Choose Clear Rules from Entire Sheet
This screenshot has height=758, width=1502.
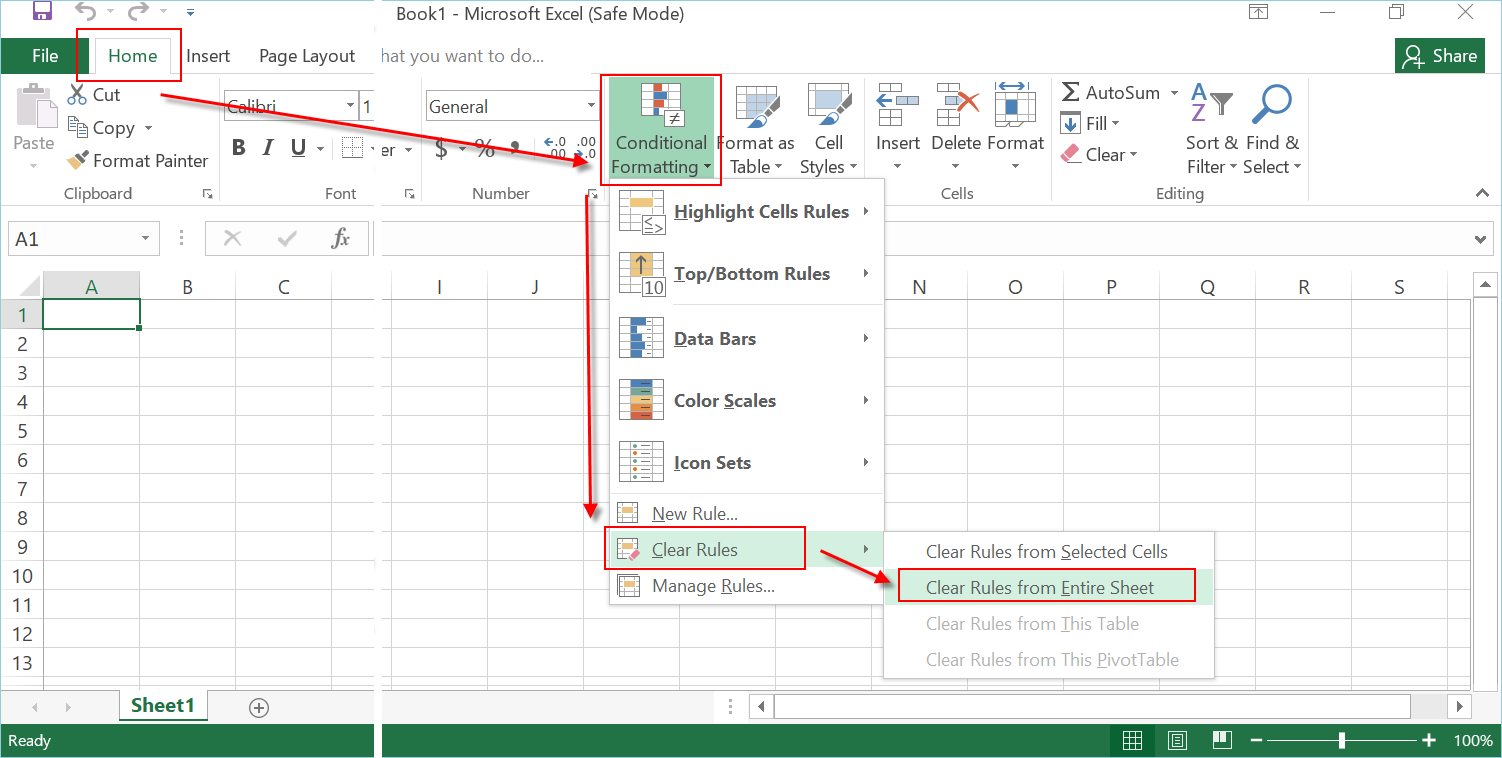point(1040,588)
